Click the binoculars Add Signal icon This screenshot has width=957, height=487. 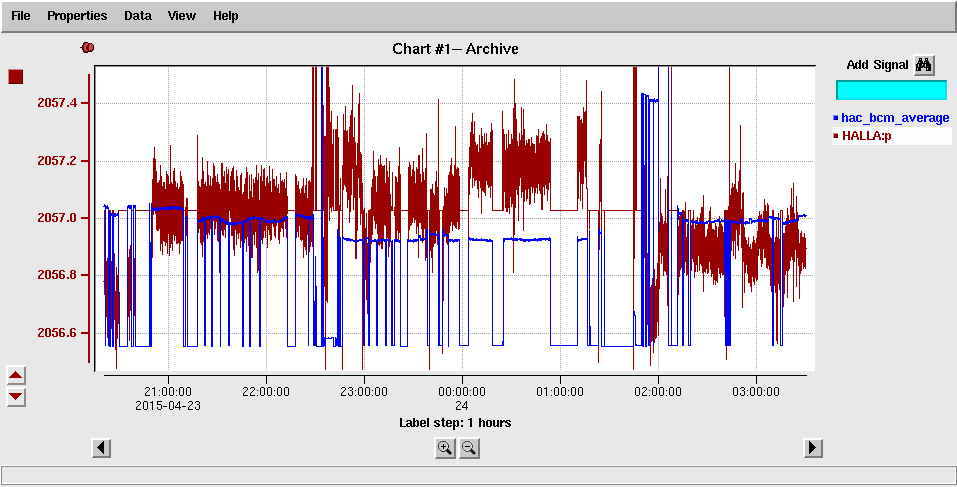click(924, 65)
